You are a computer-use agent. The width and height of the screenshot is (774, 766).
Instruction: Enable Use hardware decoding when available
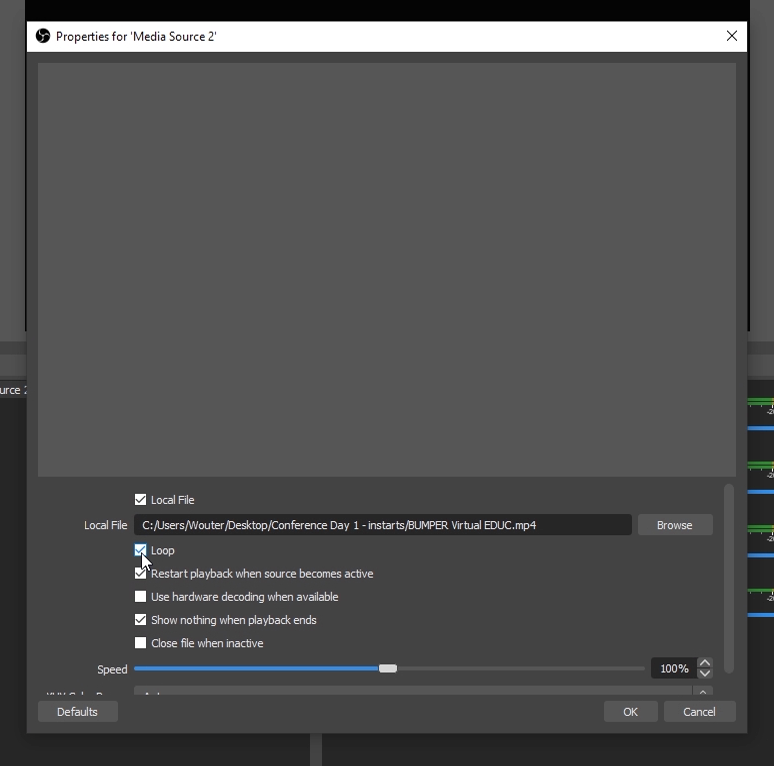coord(141,597)
